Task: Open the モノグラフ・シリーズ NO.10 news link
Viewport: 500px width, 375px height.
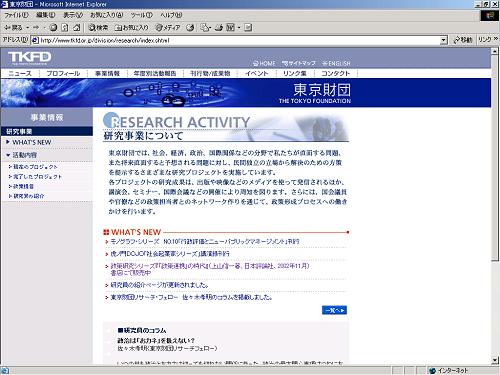Action: tap(205, 241)
